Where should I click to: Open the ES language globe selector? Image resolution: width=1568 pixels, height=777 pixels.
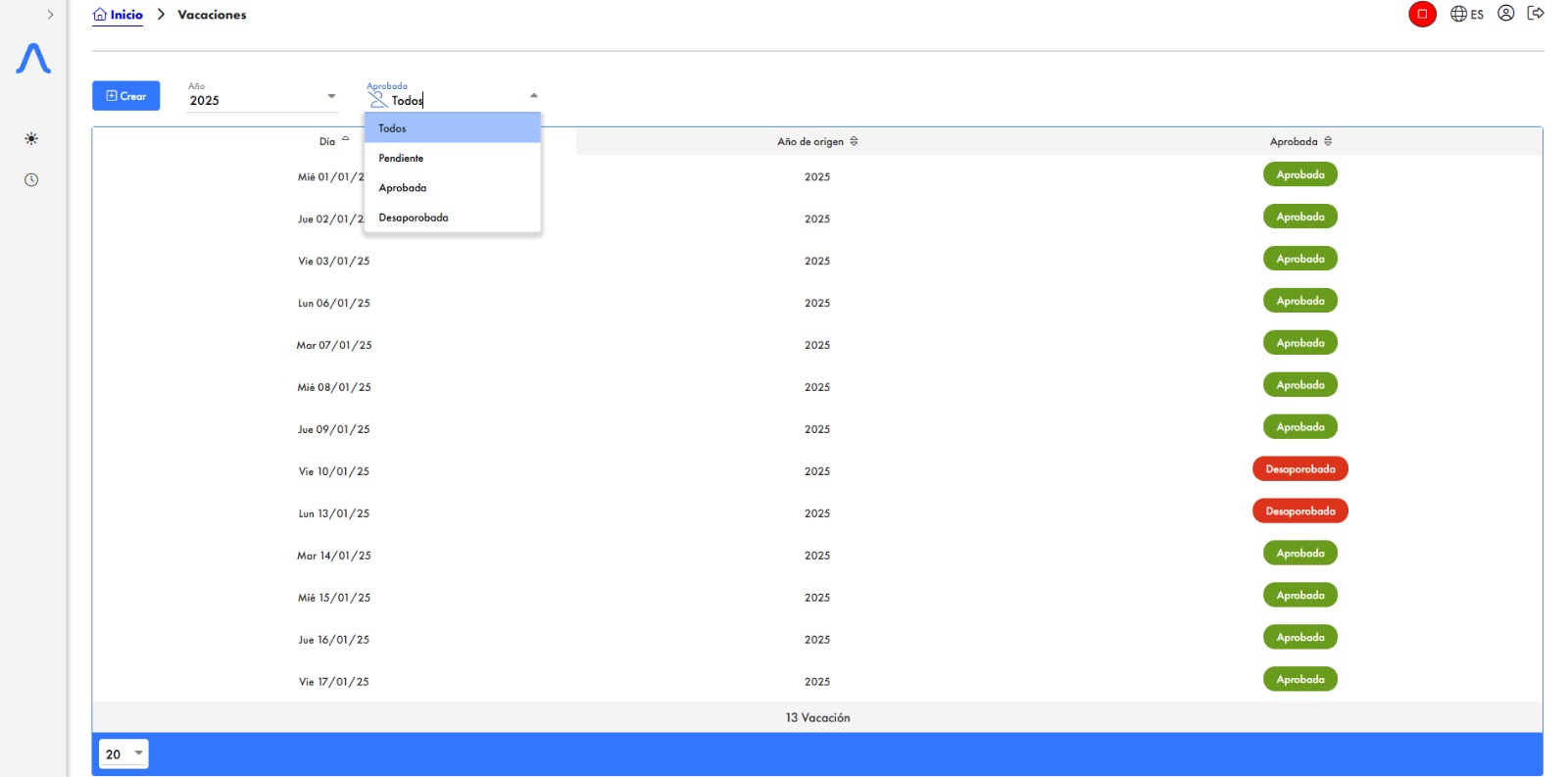pos(1467,14)
